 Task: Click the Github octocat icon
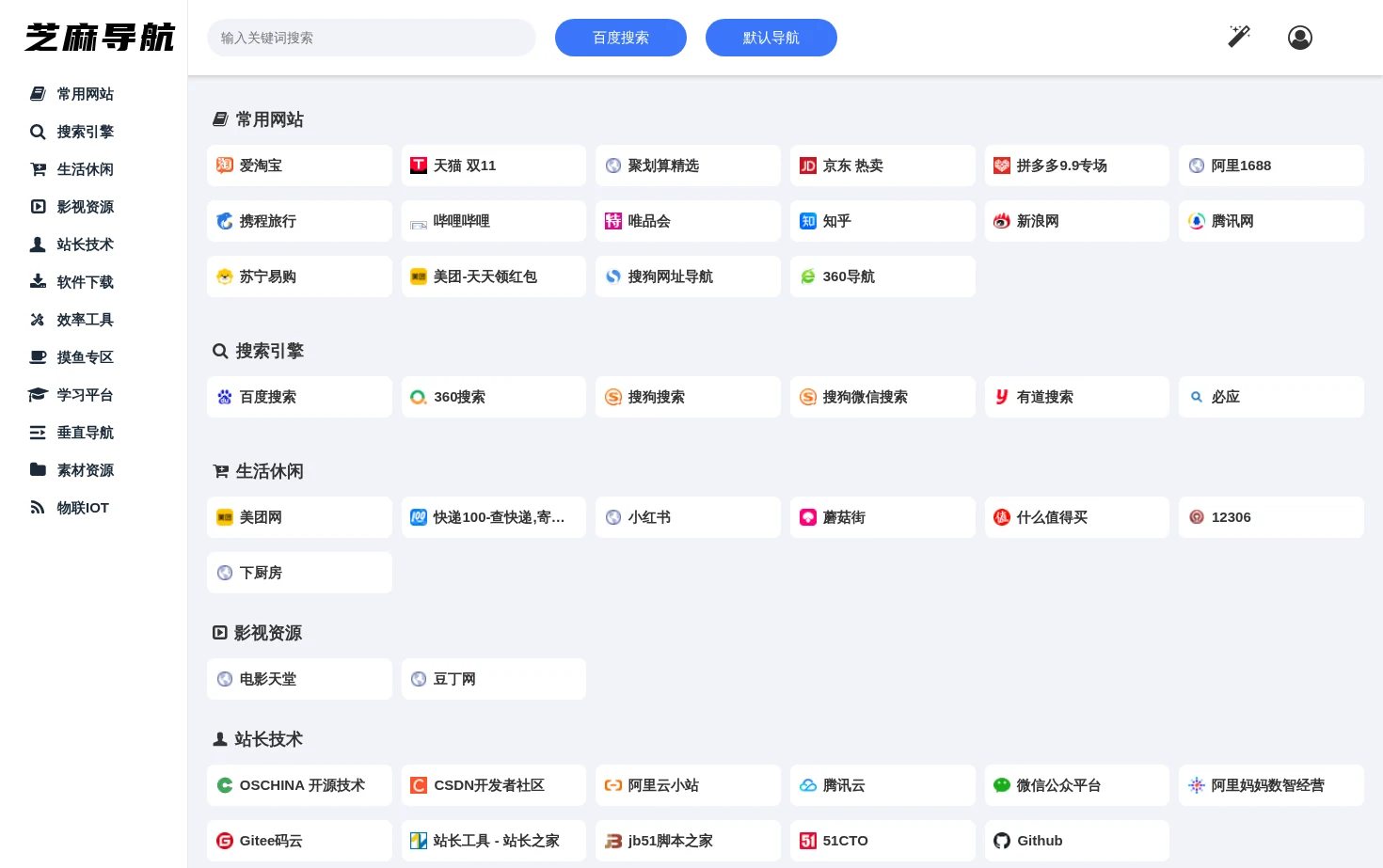(x=1002, y=841)
